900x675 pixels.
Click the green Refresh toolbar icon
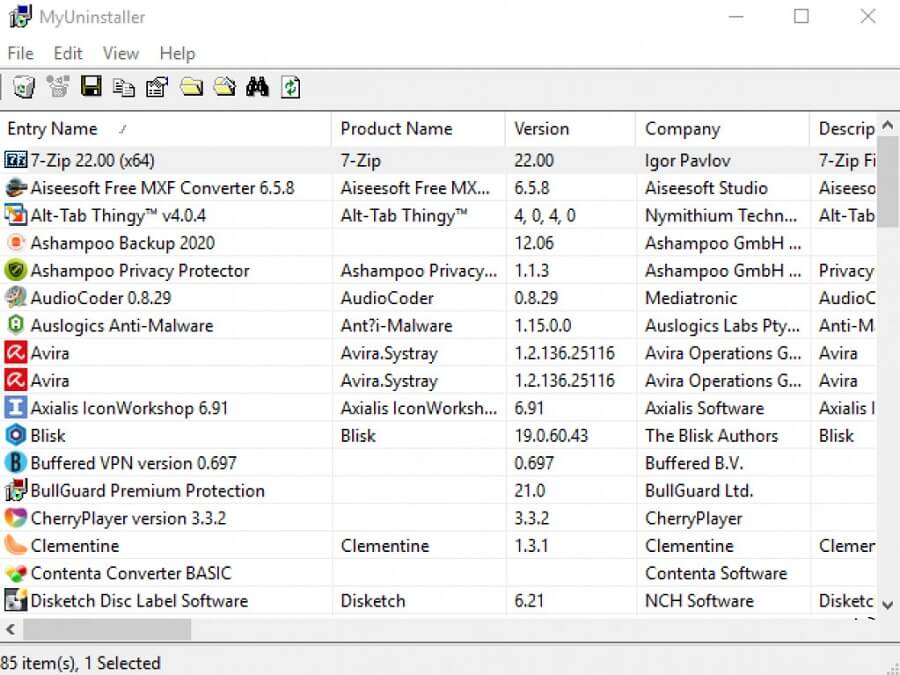290,88
